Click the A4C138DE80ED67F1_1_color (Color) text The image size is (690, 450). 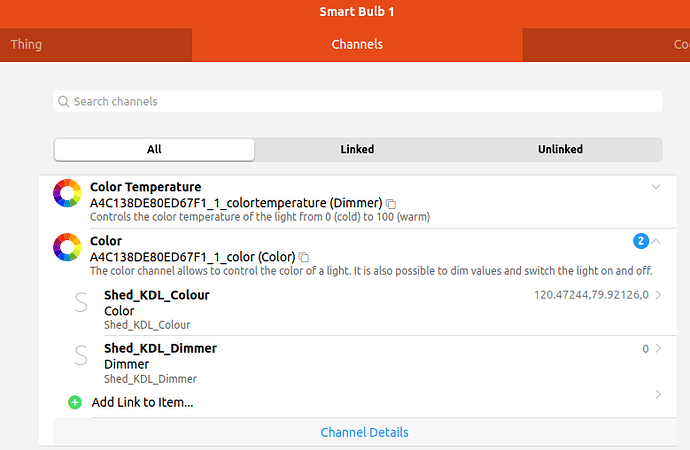click(192, 257)
